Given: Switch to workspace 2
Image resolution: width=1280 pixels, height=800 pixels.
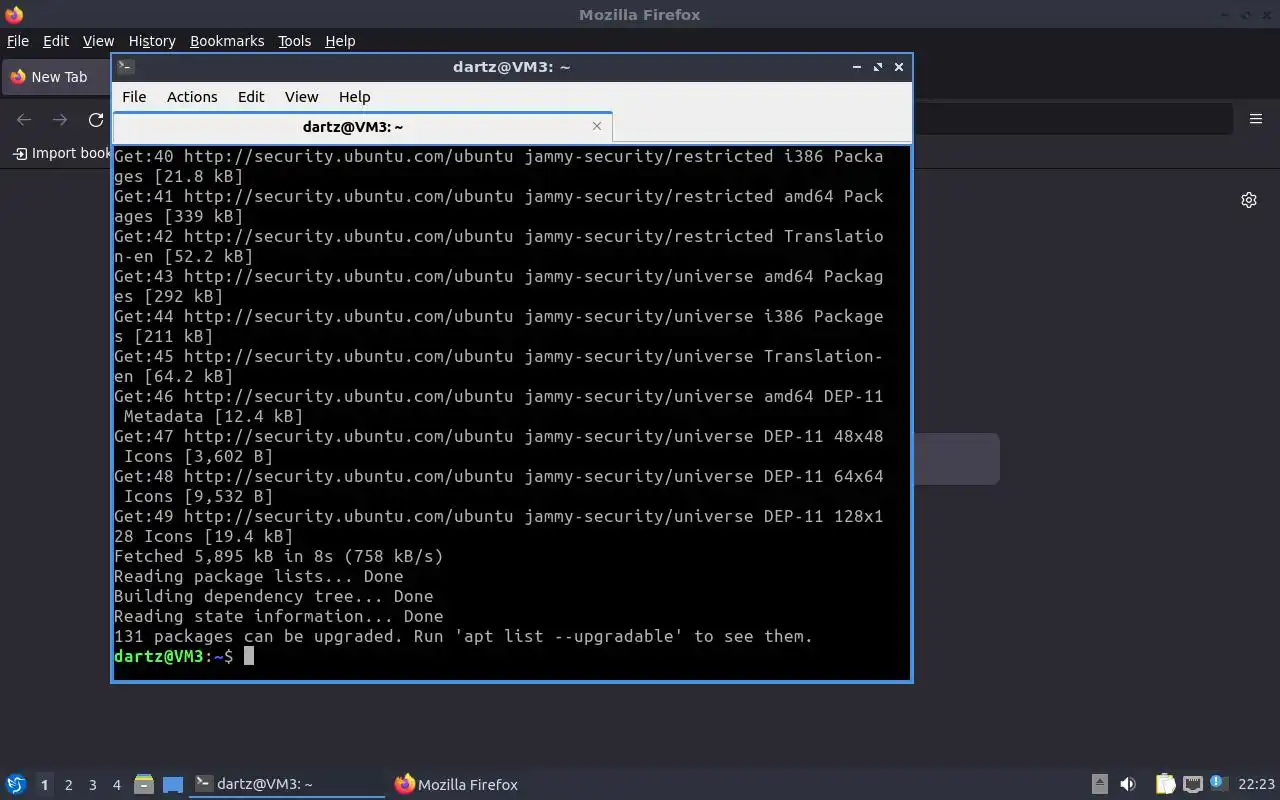Looking at the screenshot, I should [68, 785].
